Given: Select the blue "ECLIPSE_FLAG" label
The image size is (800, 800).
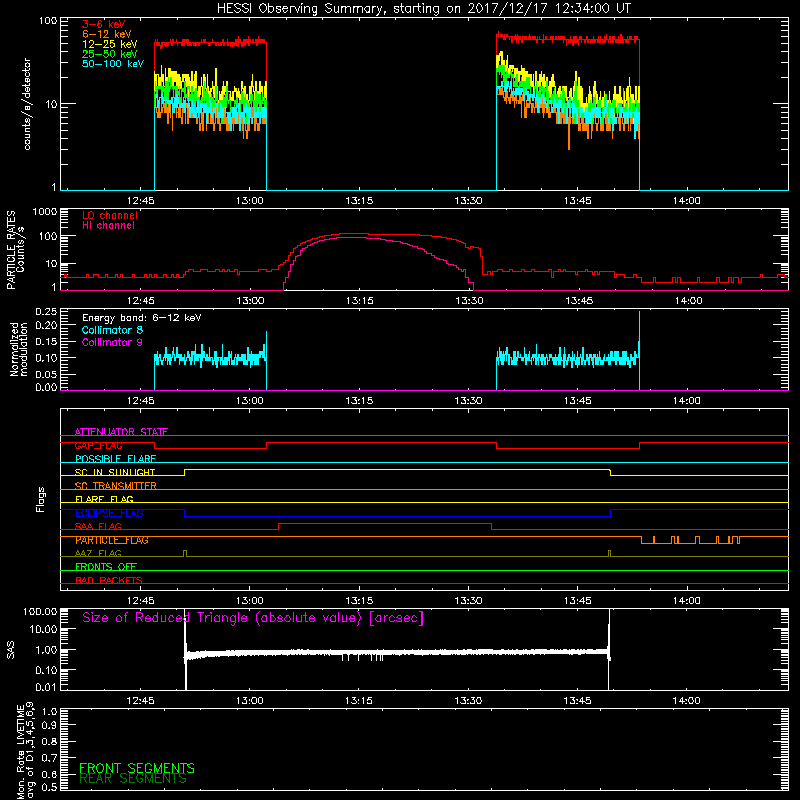Looking at the screenshot, I should point(109,513).
